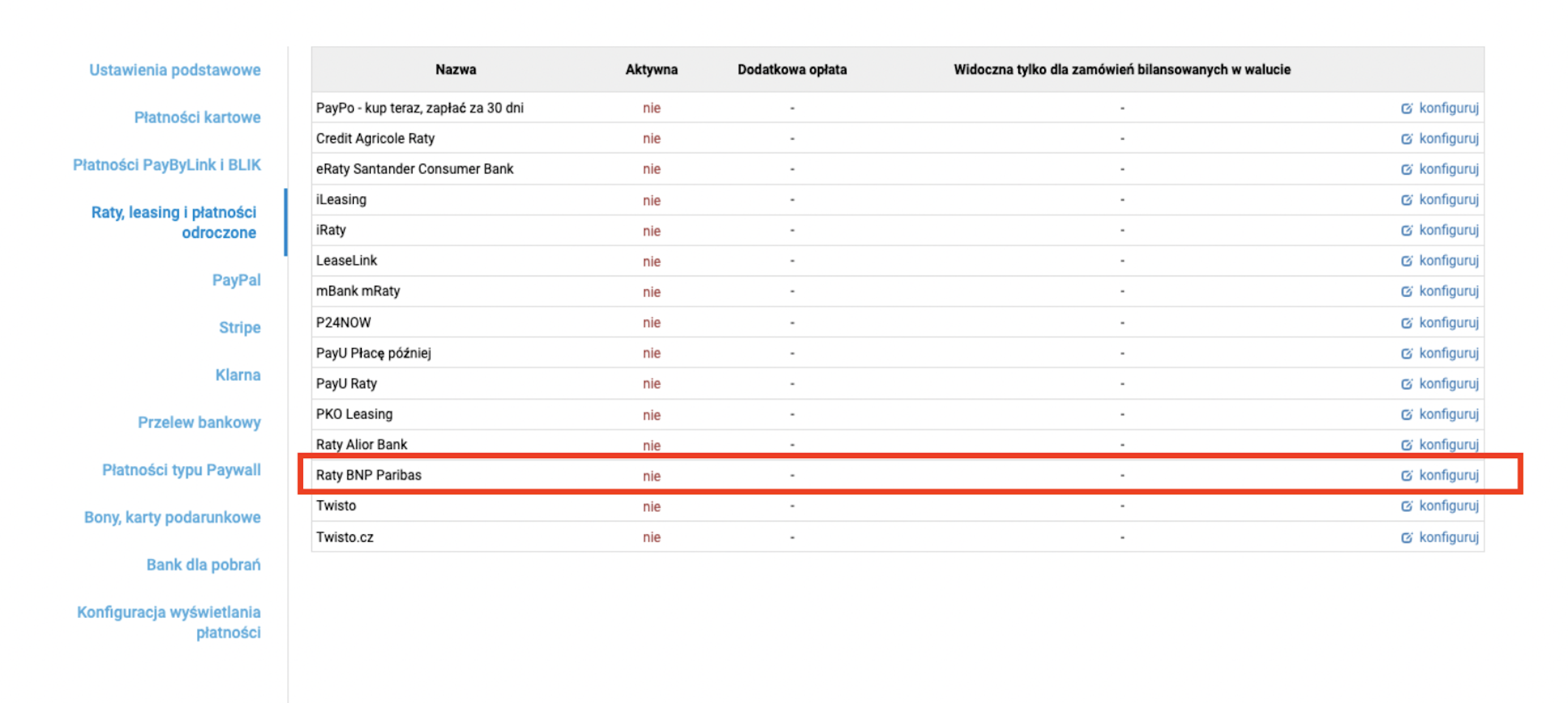Click the edit icon in the iLeasing row
The width and height of the screenshot is (1568, 703).
tap(1407, 200)
